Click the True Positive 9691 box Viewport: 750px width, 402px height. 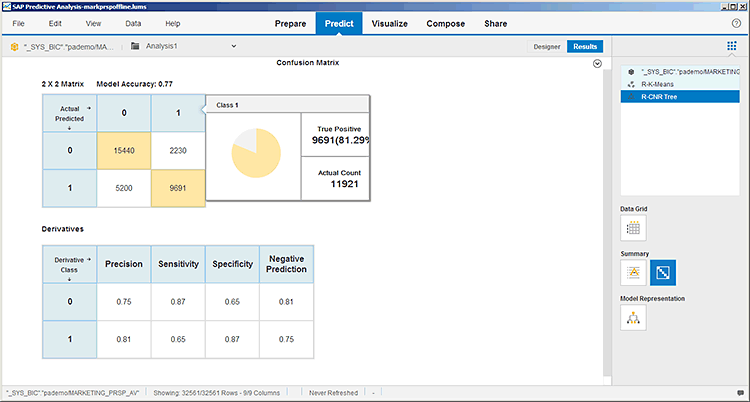pyautogui.click(x=335, y=135)
